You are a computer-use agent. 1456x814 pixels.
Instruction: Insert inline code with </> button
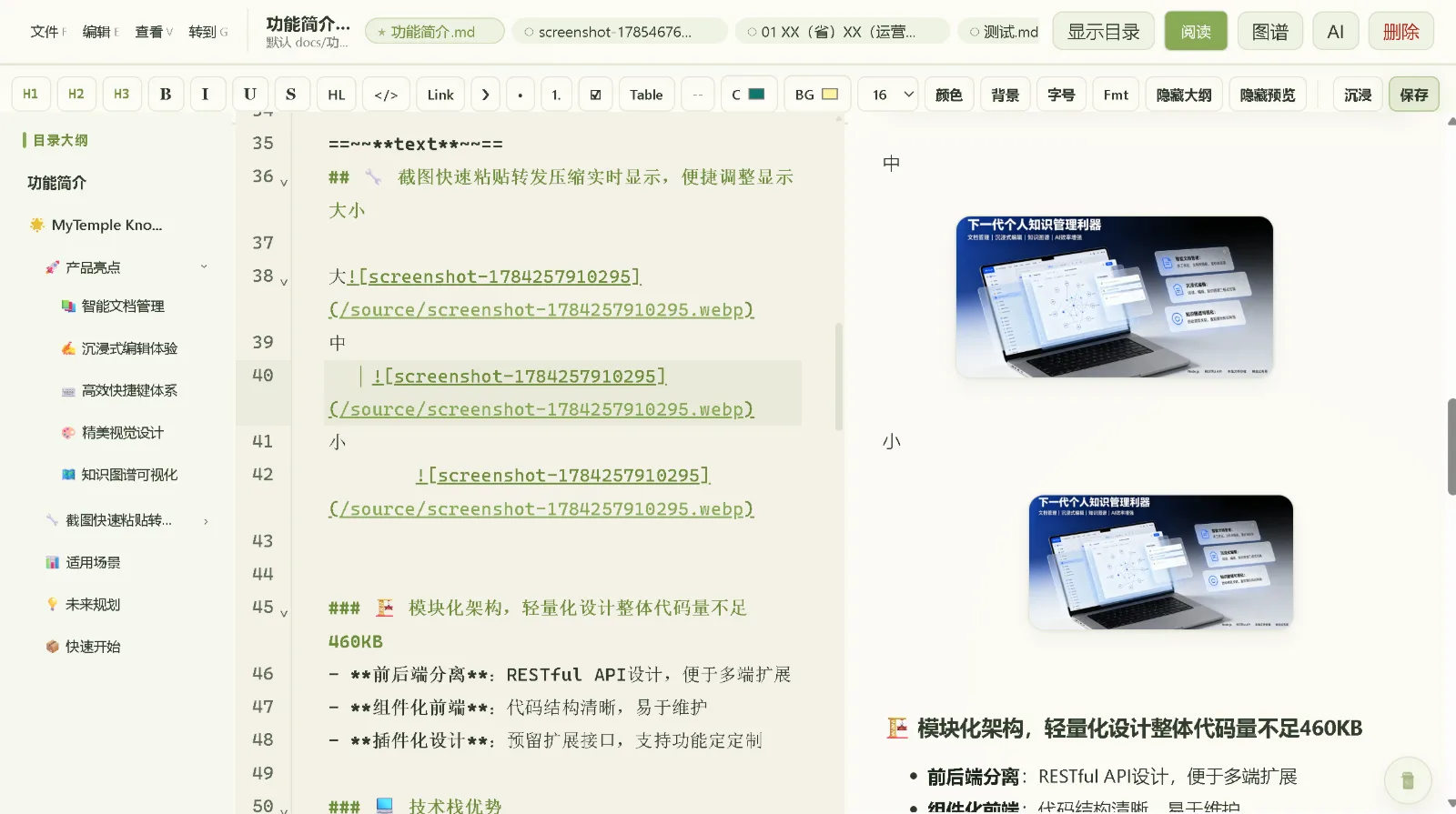(386, 95)
